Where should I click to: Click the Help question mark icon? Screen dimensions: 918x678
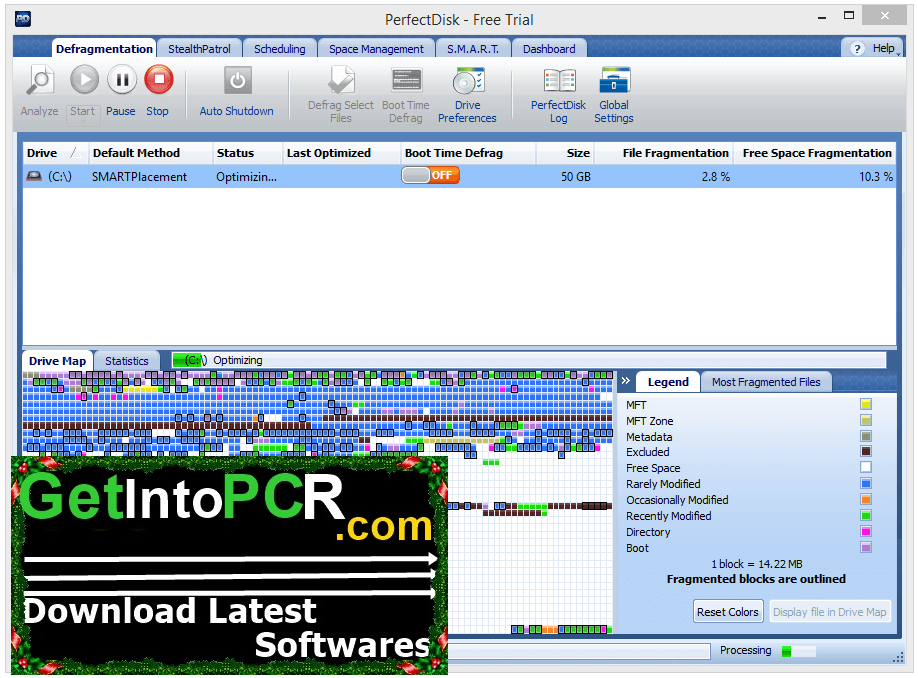point(857,49)
